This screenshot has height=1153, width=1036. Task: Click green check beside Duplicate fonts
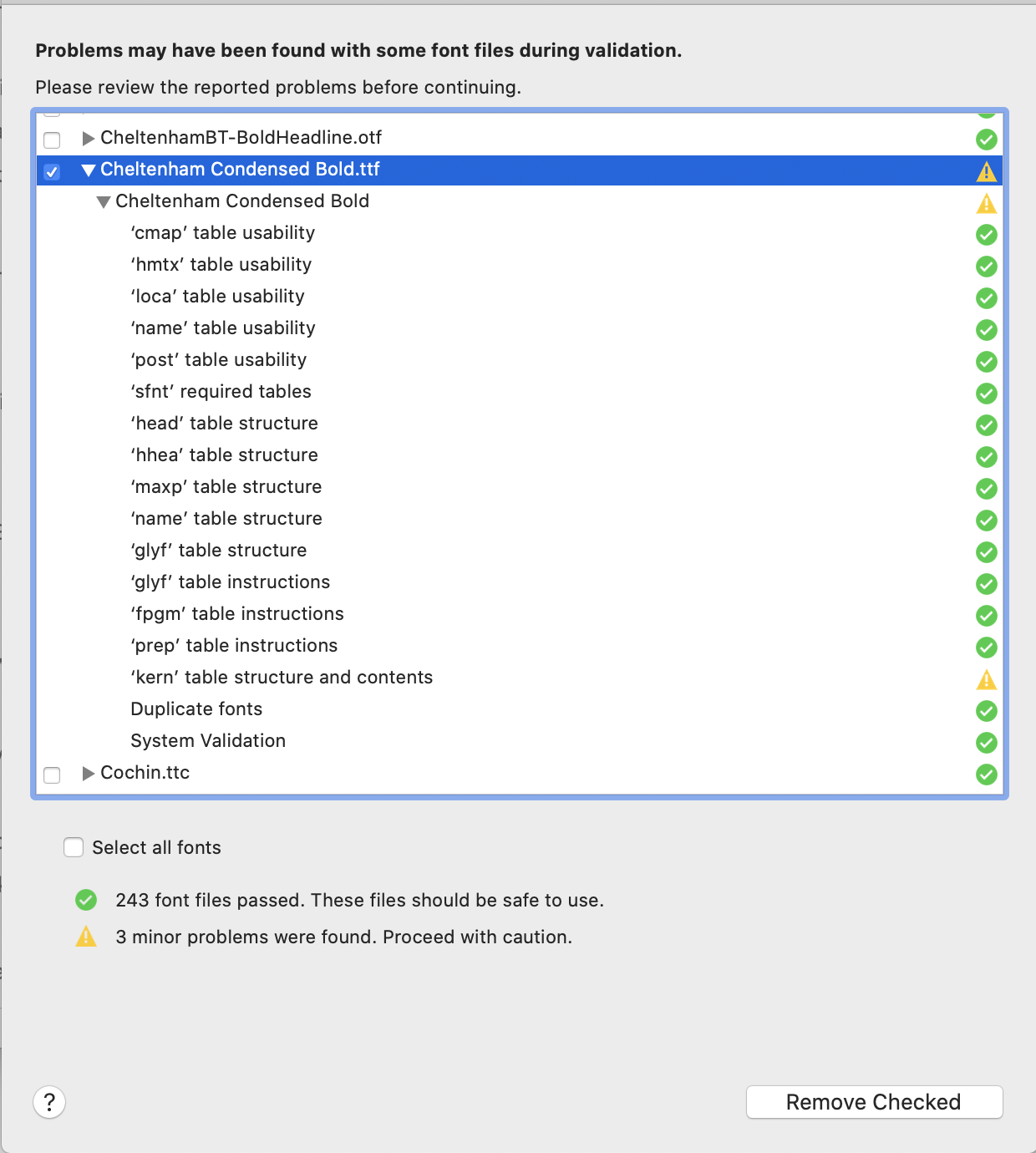(x=986, y=711)
